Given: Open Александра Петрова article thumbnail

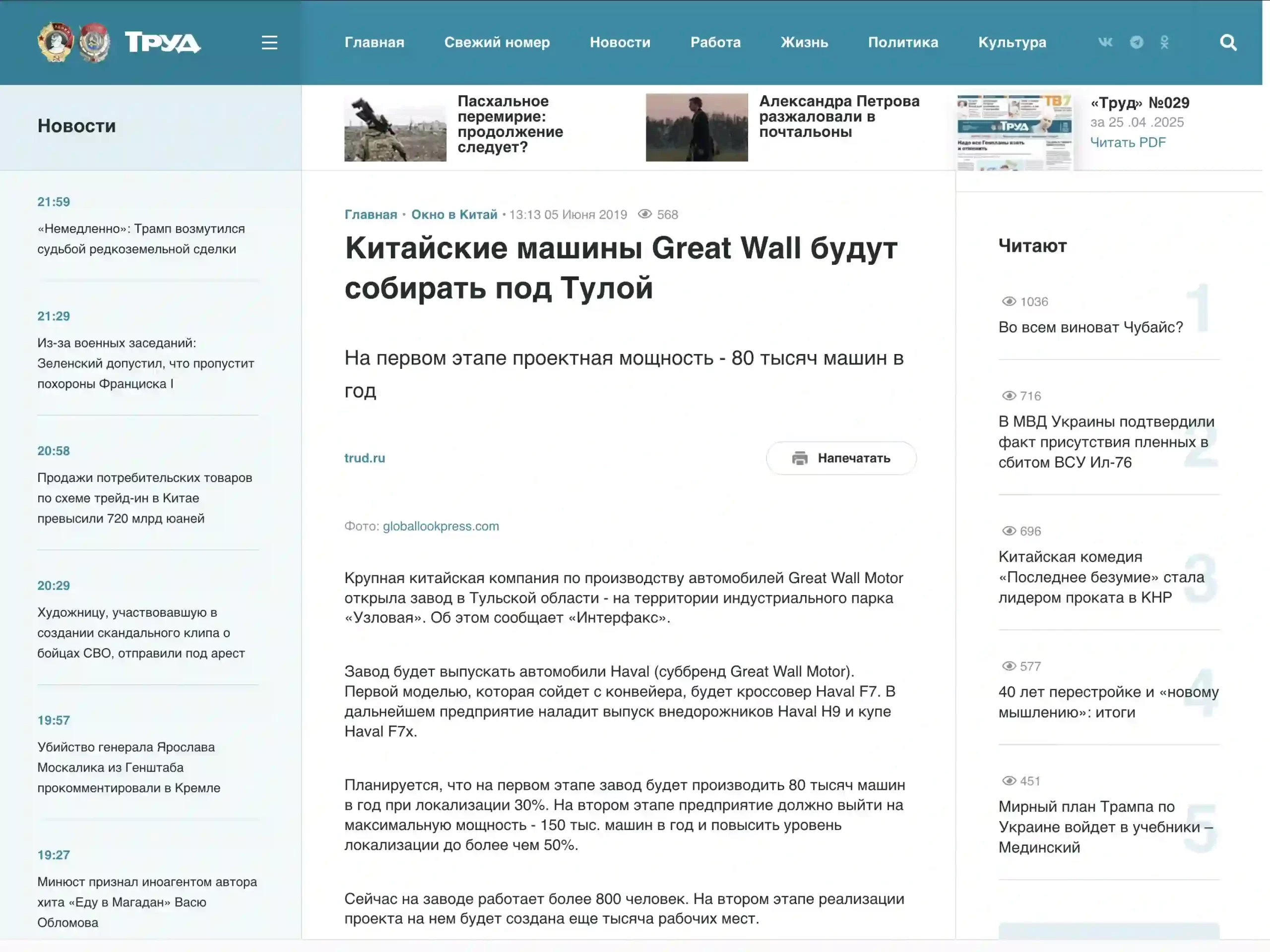Looking at the screenshot, I should [x=697, y=127].
